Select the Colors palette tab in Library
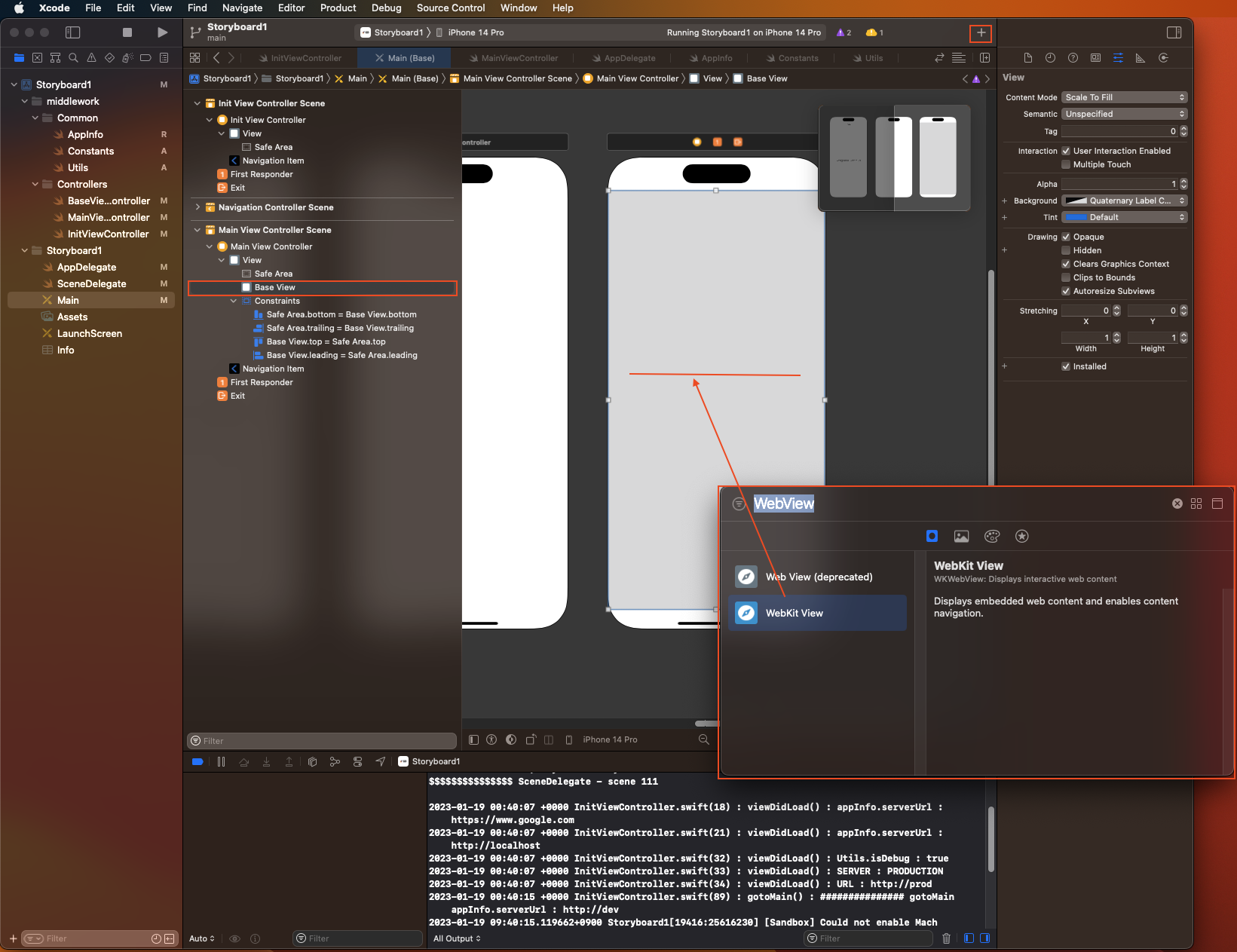This screenshot has height=952, width=1237. [x=992, y=536]
